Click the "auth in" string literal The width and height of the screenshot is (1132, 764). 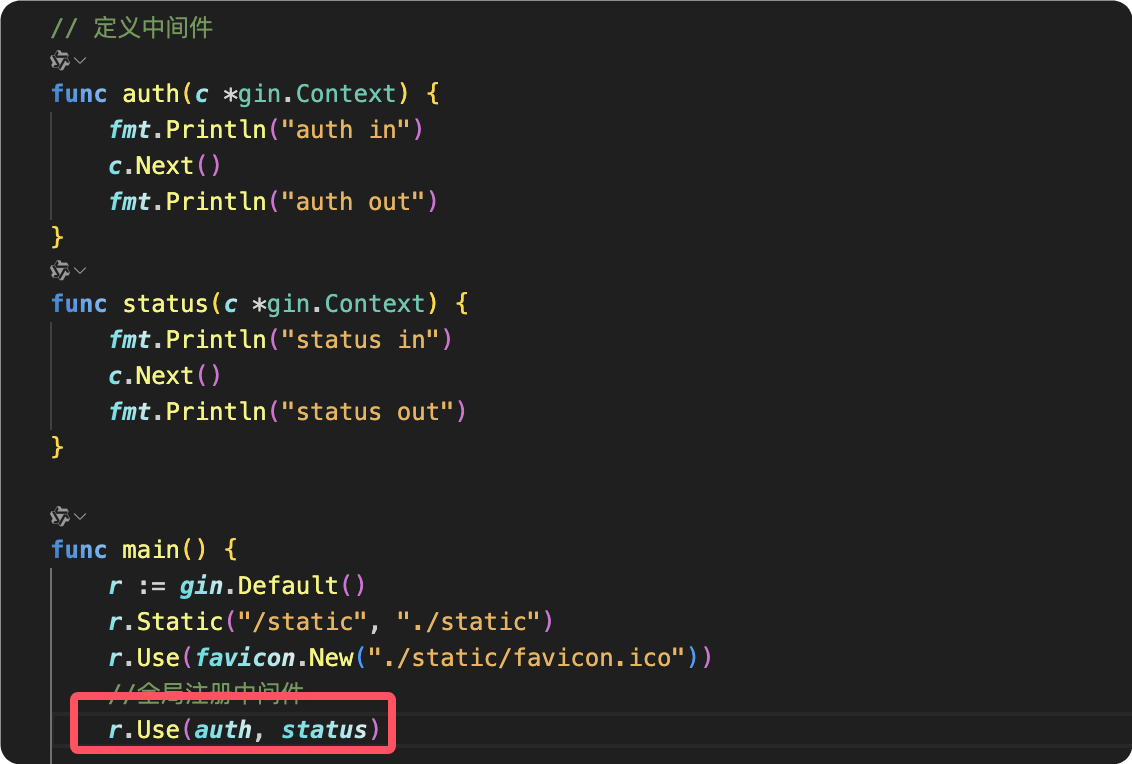tap(339, 130)
